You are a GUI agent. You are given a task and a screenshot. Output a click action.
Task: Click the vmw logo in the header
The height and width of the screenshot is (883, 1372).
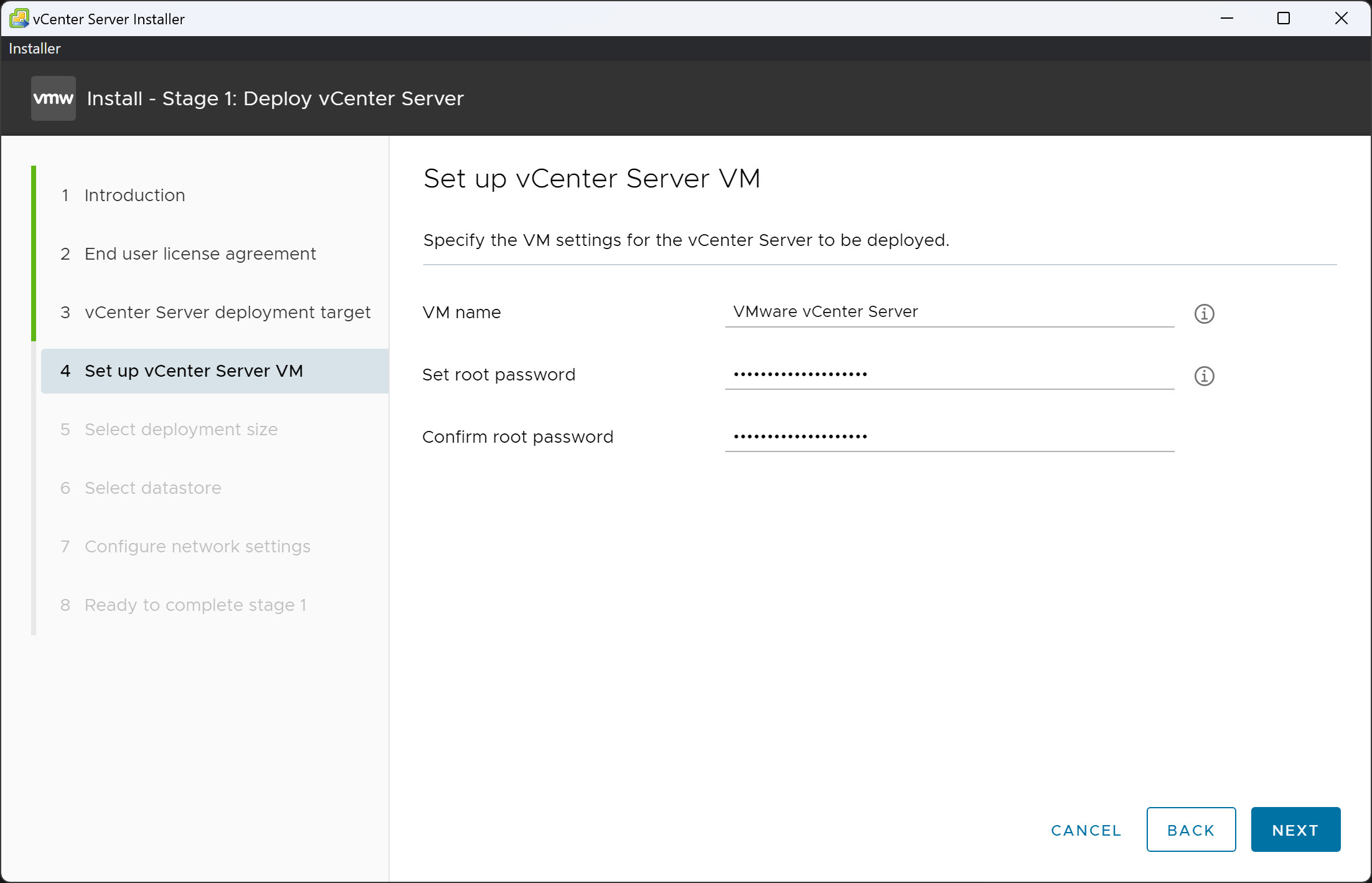coord(53,98)
